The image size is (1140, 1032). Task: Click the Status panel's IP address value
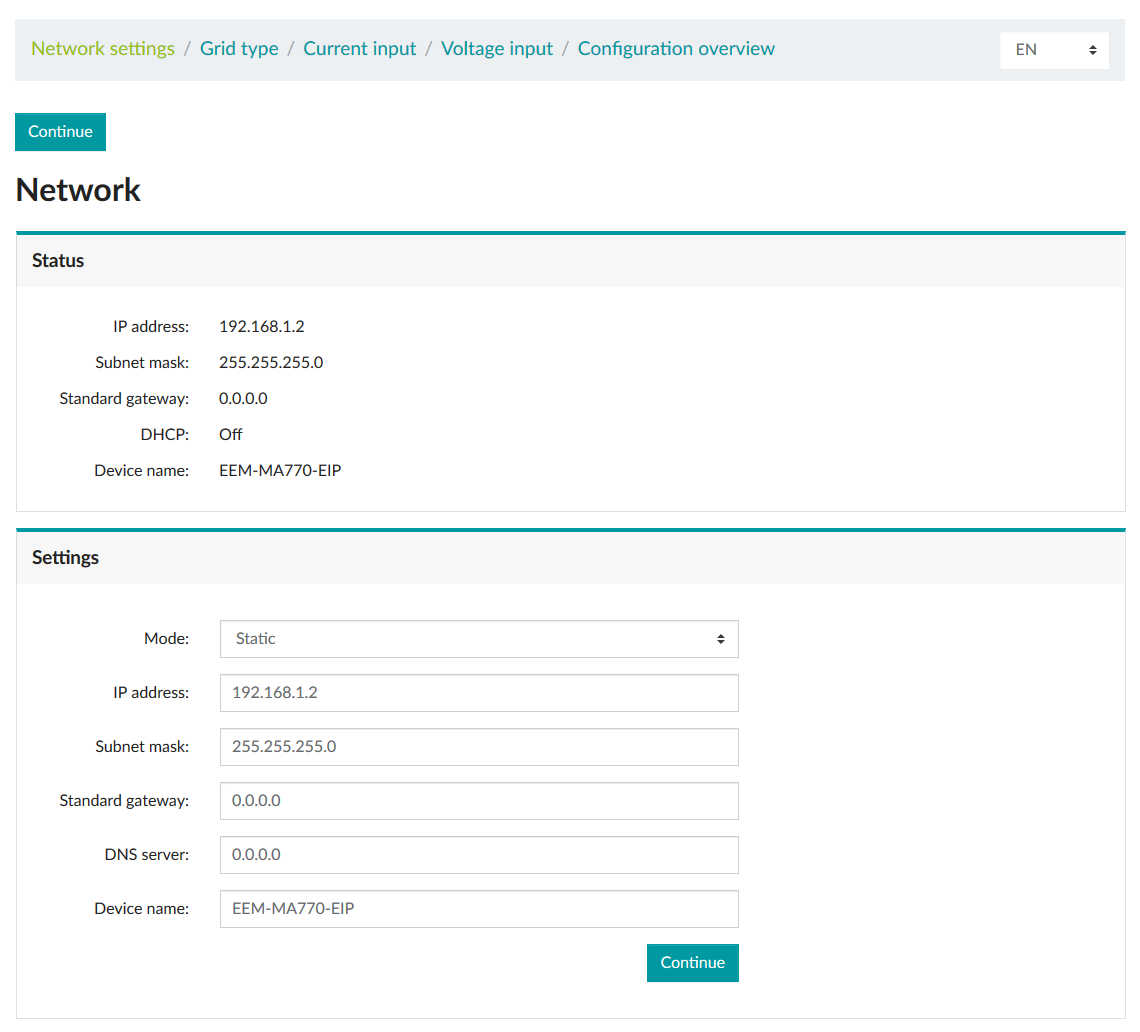coord(261,327)
